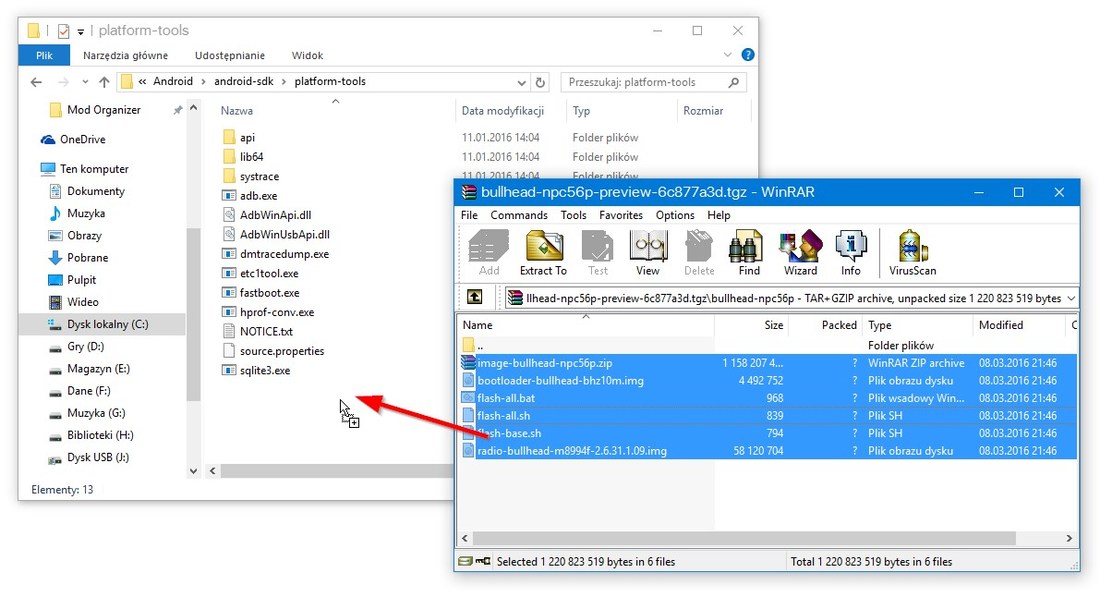Click the Add archive icon in WinRAR

click(x=489, y=253)
